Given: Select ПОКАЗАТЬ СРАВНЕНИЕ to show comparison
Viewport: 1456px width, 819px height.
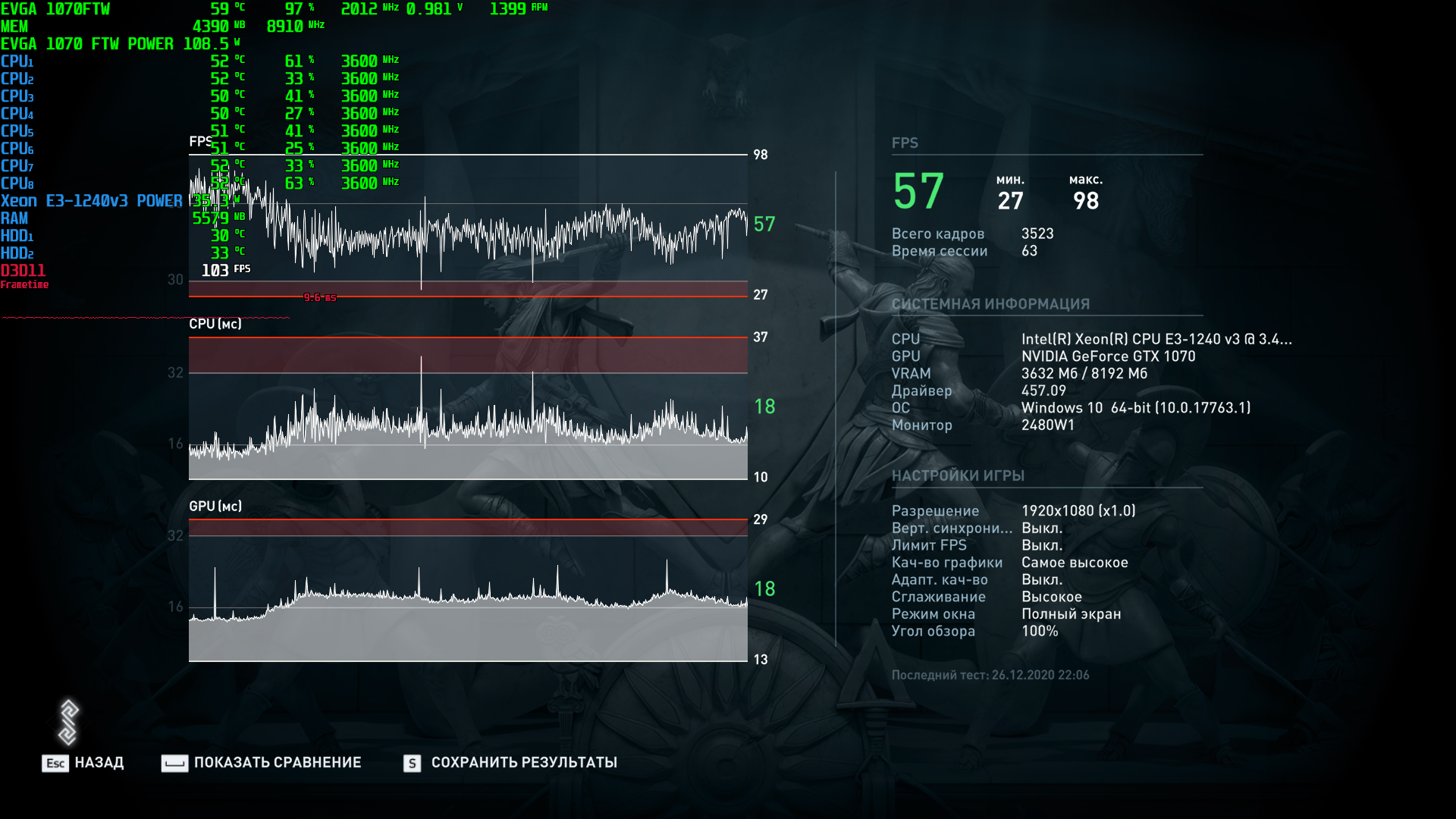Looking at the screenshot, I should point(278,763).
